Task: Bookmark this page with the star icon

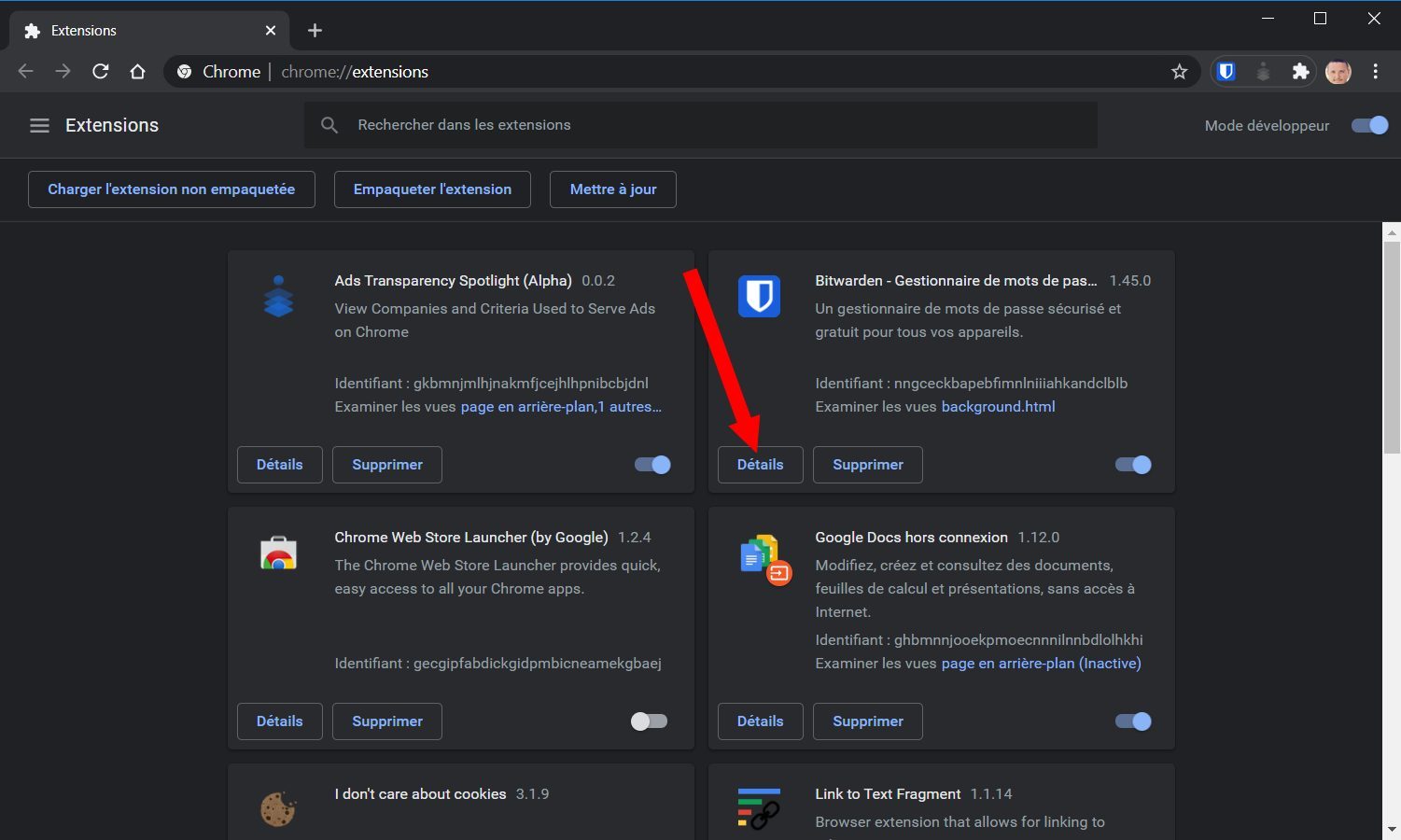Action: [1180, 72]
